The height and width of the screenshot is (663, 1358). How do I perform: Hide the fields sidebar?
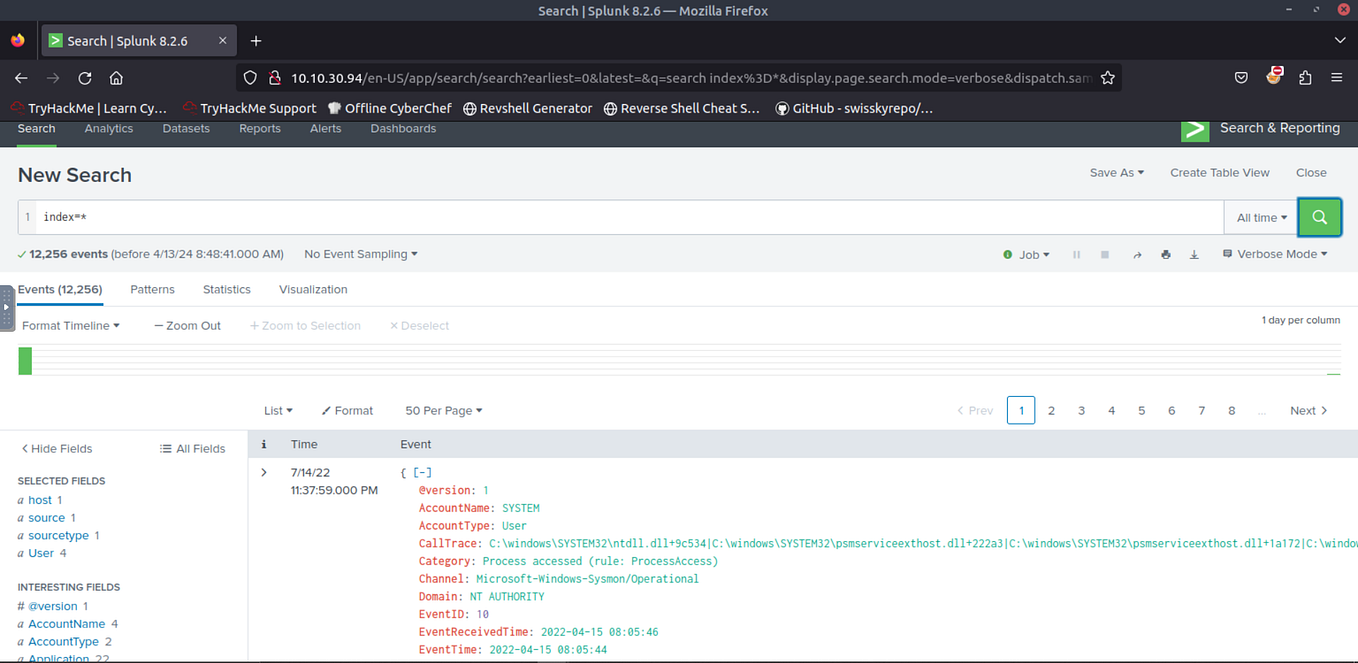[x=55, y=448]
